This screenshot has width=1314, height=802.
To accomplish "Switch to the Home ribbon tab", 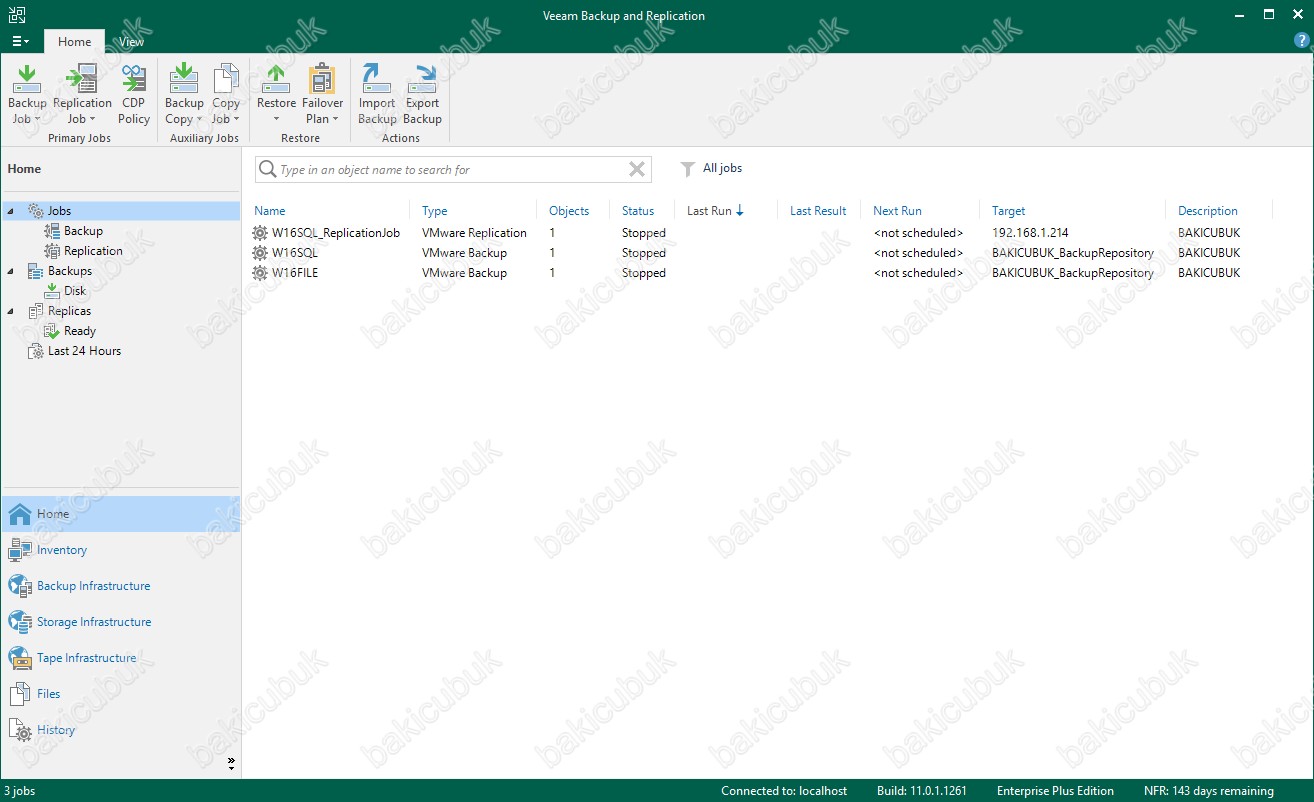I will click(74, 42).
